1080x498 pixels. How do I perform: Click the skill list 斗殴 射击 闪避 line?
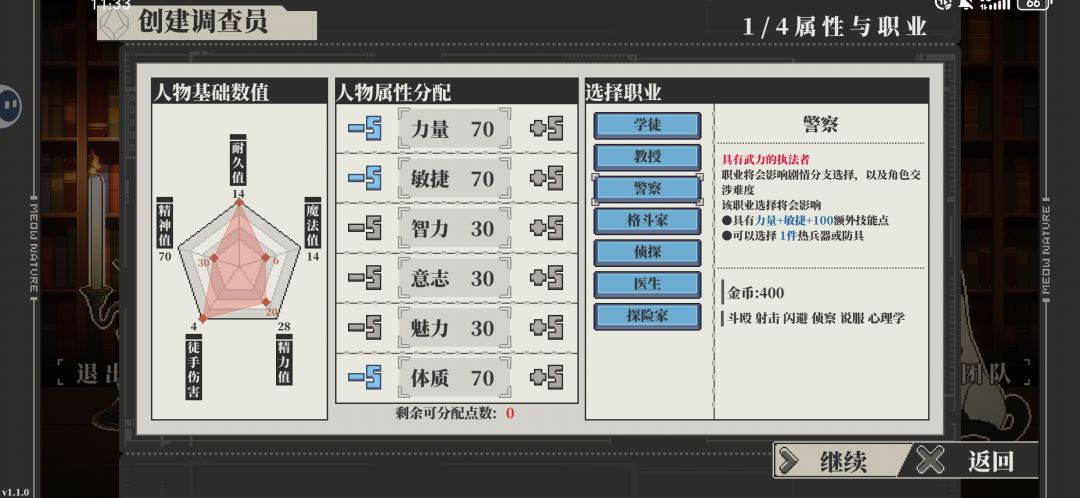[x=816, y=318]
